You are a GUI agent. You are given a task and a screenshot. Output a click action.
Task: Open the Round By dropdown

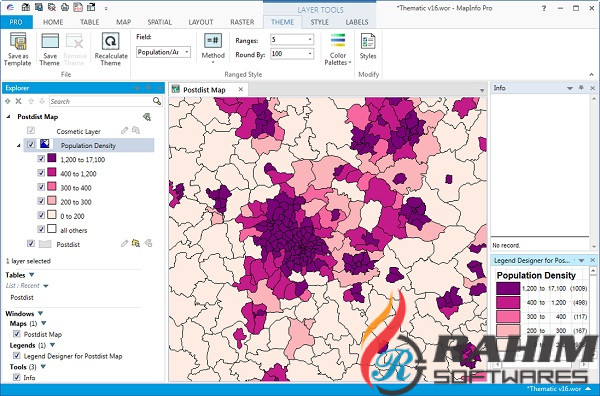310,54
